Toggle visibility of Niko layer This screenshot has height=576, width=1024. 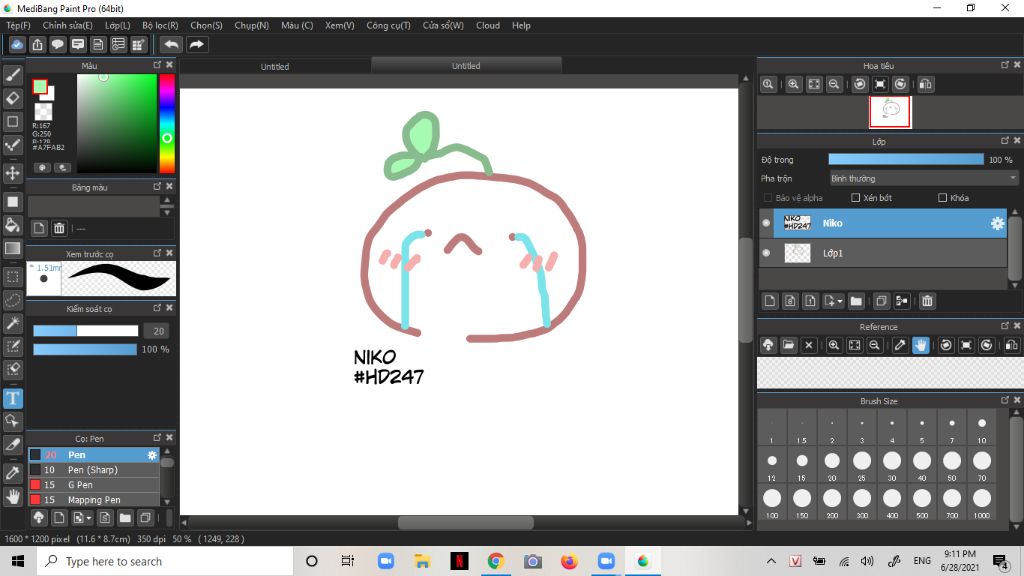pyautogui.click(x=766, y=223)
